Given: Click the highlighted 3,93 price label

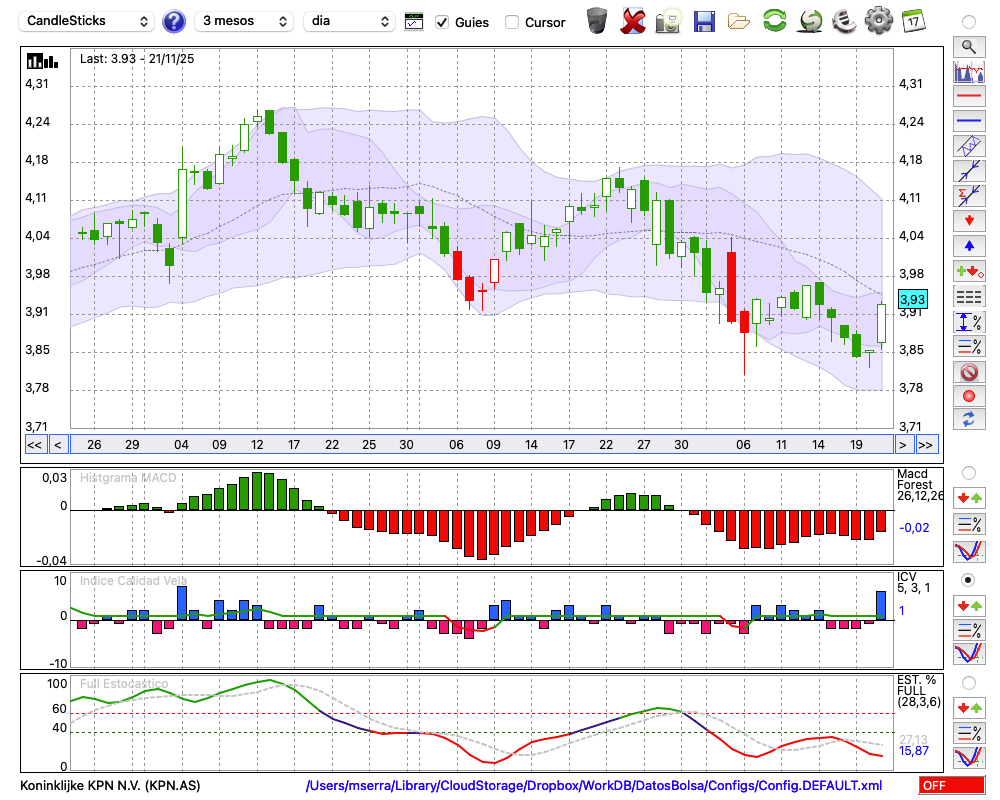Looking at the screenshot, I should tap(913, 299).
